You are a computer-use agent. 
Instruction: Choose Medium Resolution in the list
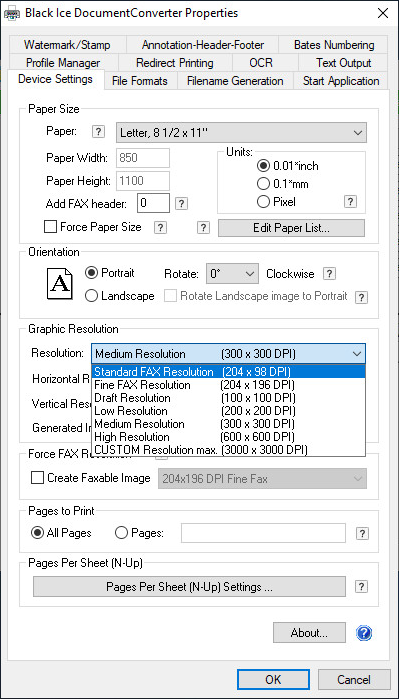point(228,424)
